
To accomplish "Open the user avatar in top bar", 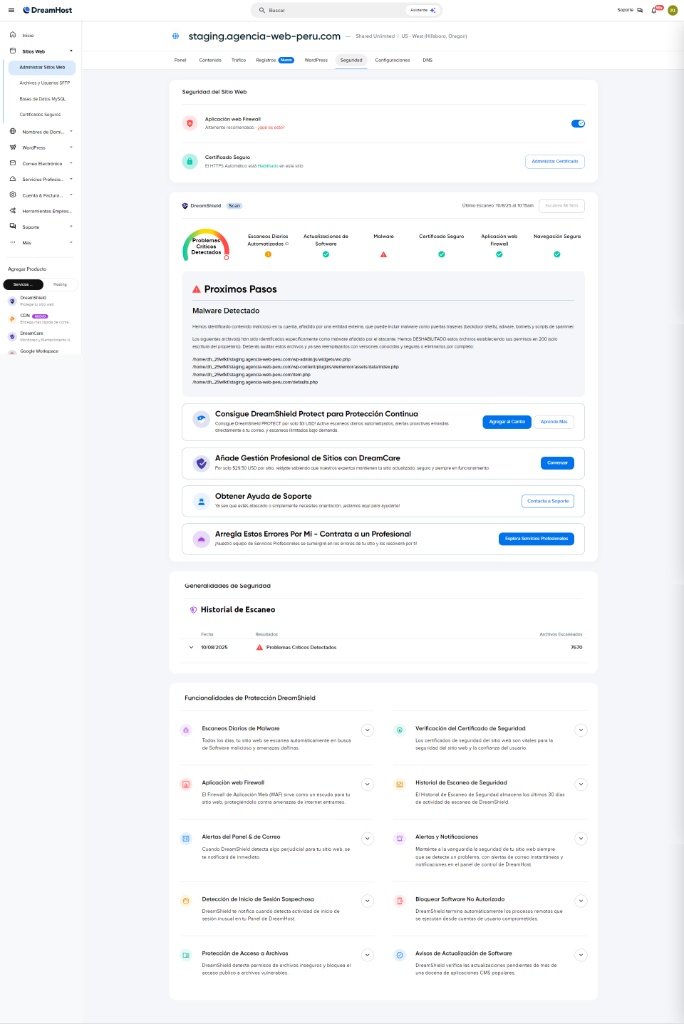I will point(672,10).
